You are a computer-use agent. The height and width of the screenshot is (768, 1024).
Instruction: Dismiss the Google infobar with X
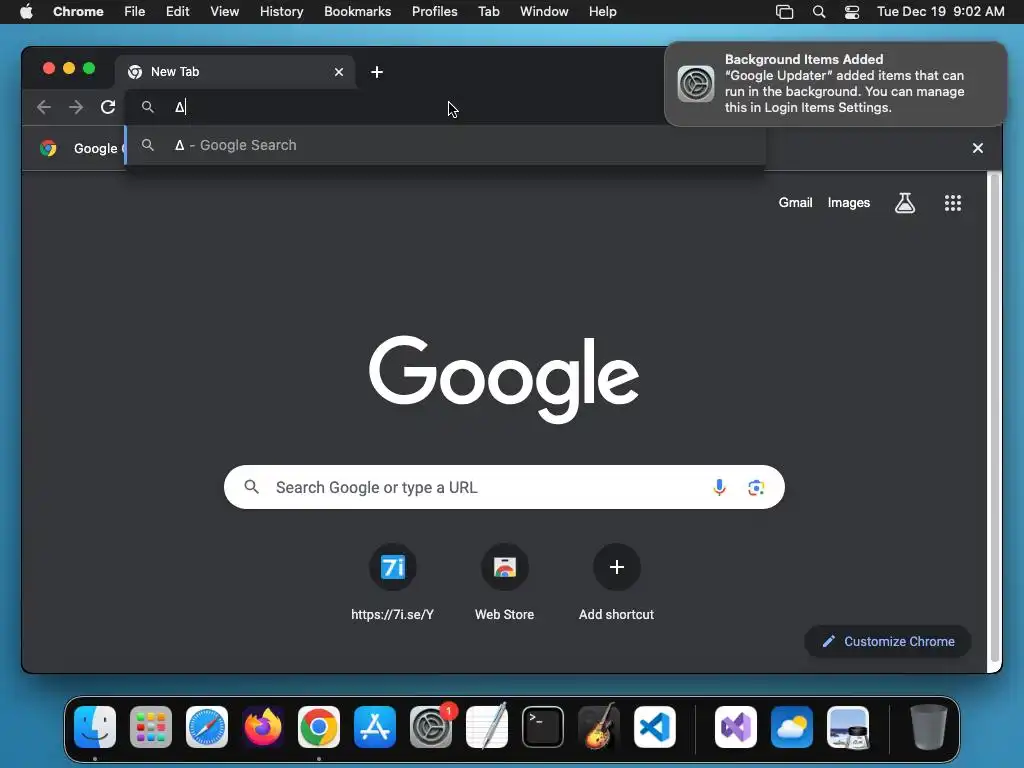click(978, 148)
